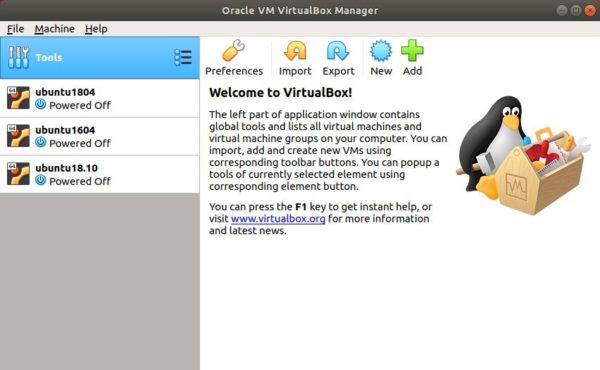Click the Tools screwdriver and wrench icon
This screenshot has width=600, height=370.
coord(18,57)
